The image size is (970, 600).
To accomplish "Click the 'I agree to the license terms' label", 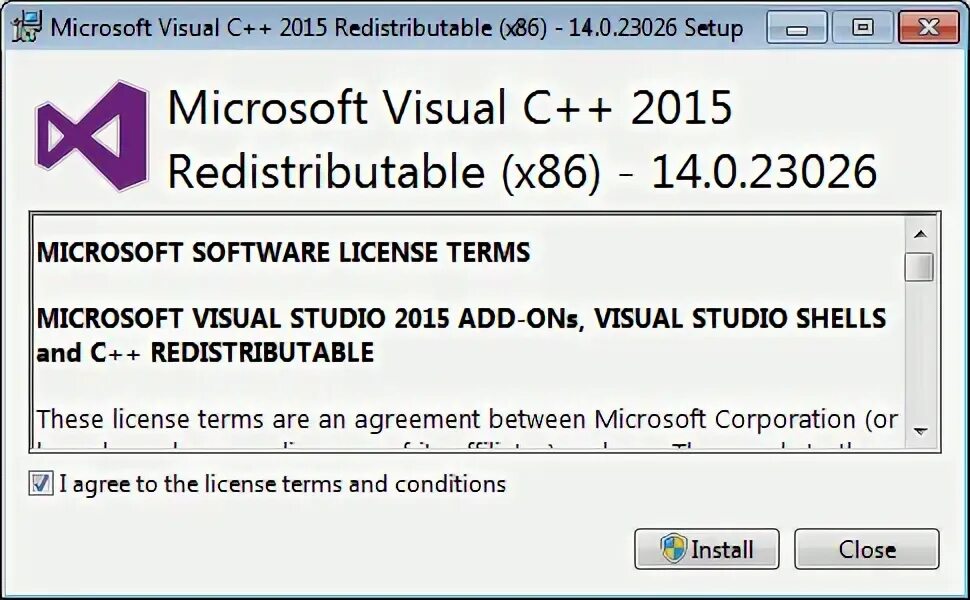I will point(282,484).
